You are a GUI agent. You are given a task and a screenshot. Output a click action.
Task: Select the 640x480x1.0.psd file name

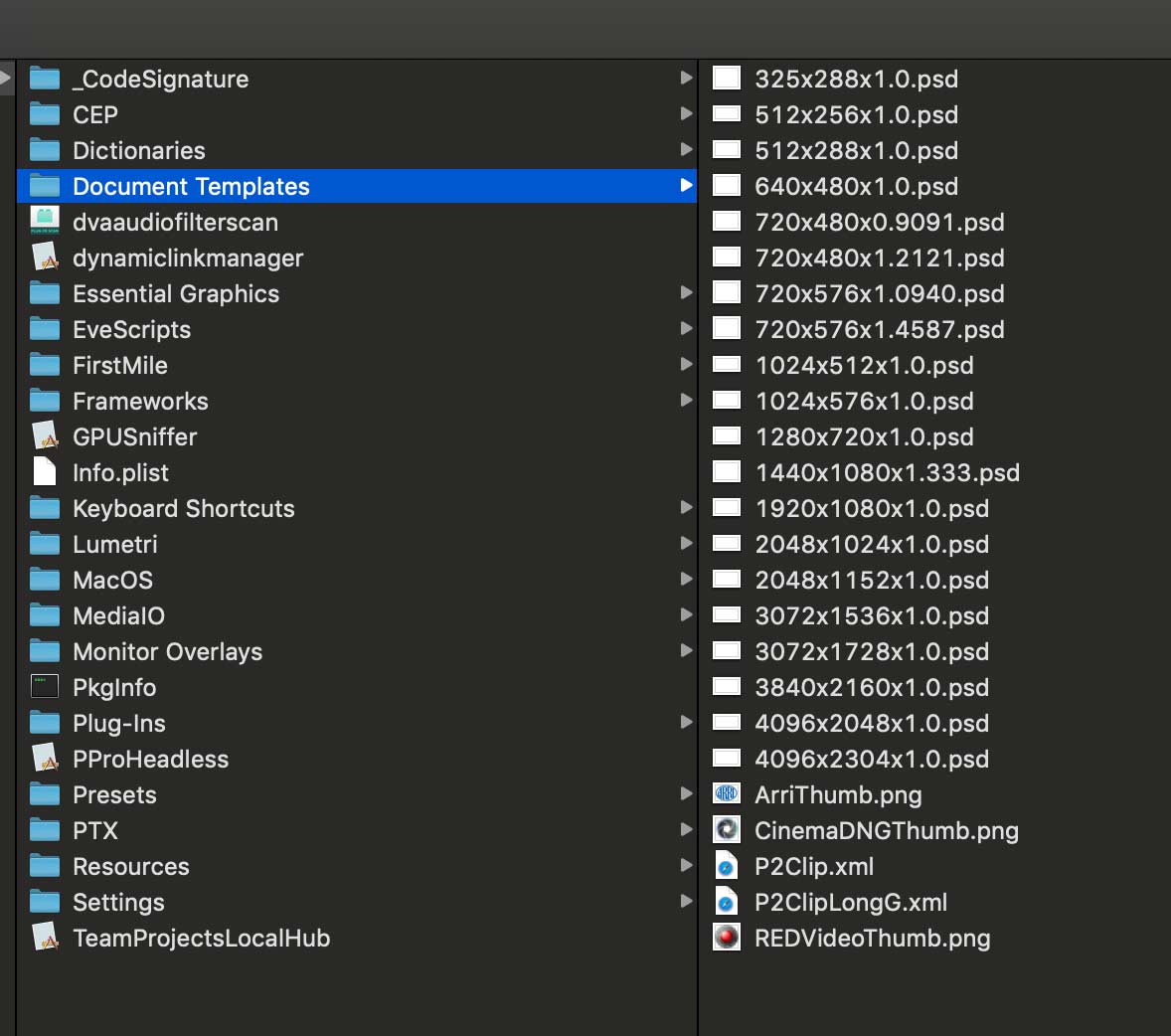tap(857, 187)
